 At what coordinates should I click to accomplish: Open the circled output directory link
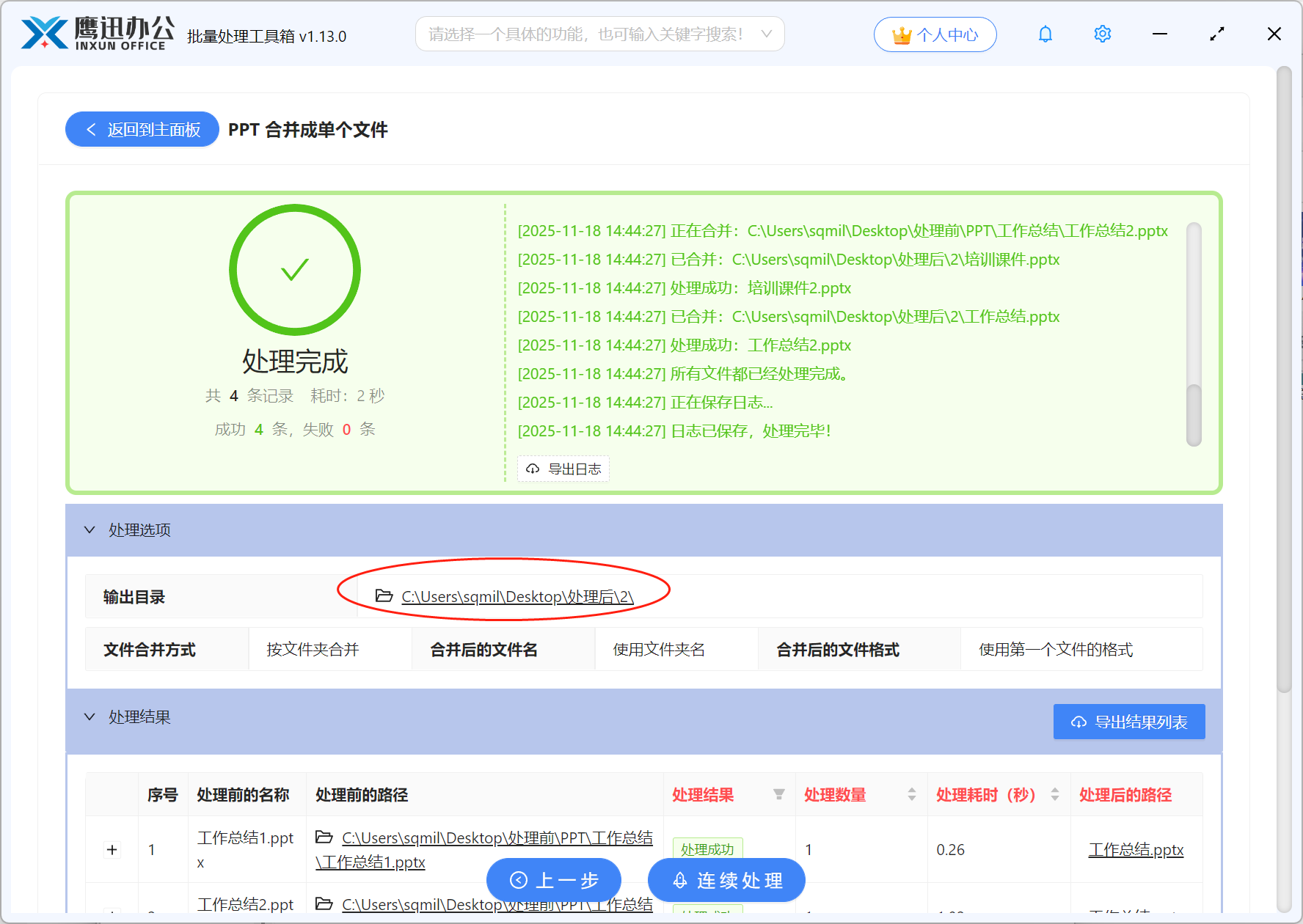pos(517,596)
